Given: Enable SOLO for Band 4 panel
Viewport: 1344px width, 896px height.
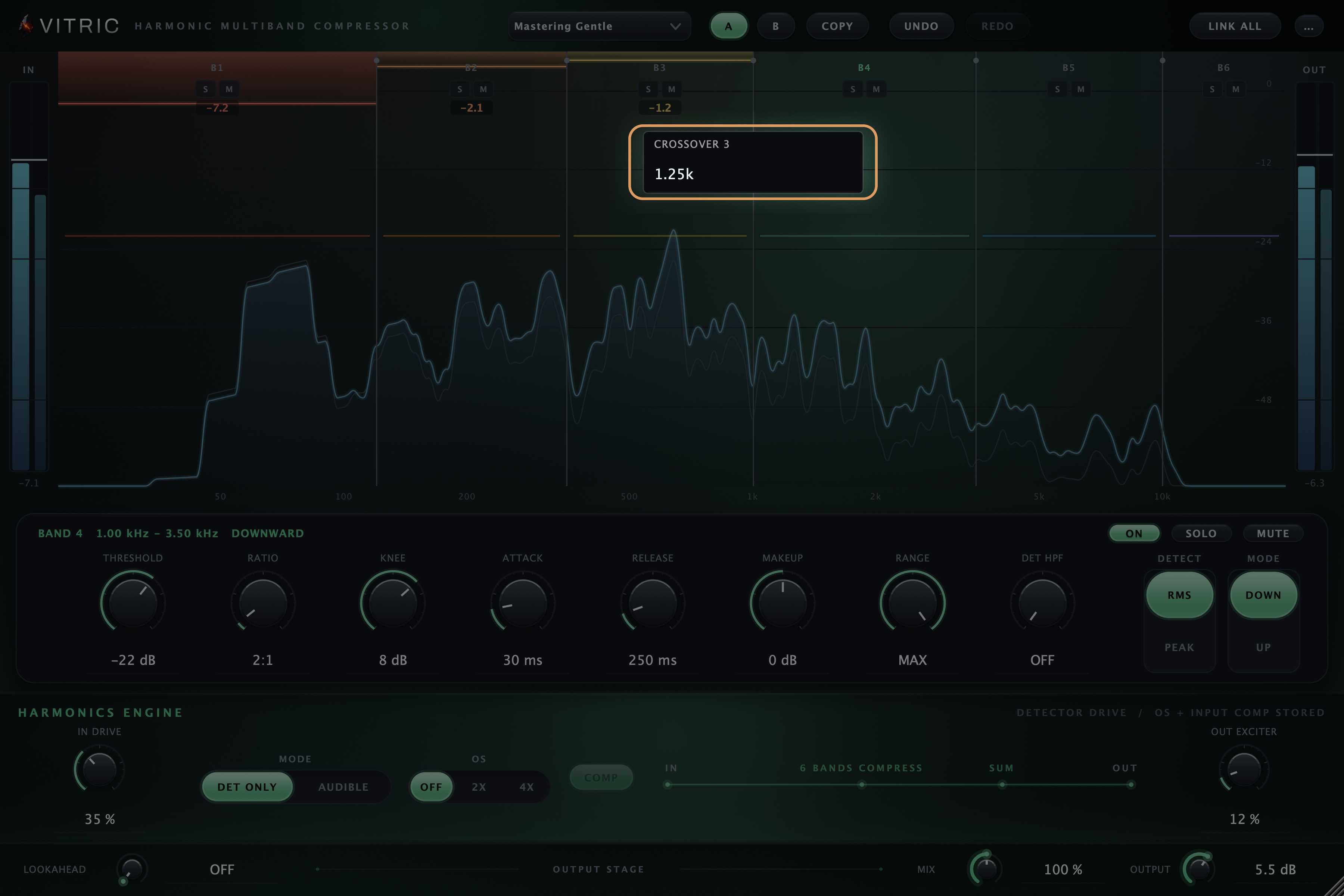Looking at the screenshot, I should pos(1201,533).
